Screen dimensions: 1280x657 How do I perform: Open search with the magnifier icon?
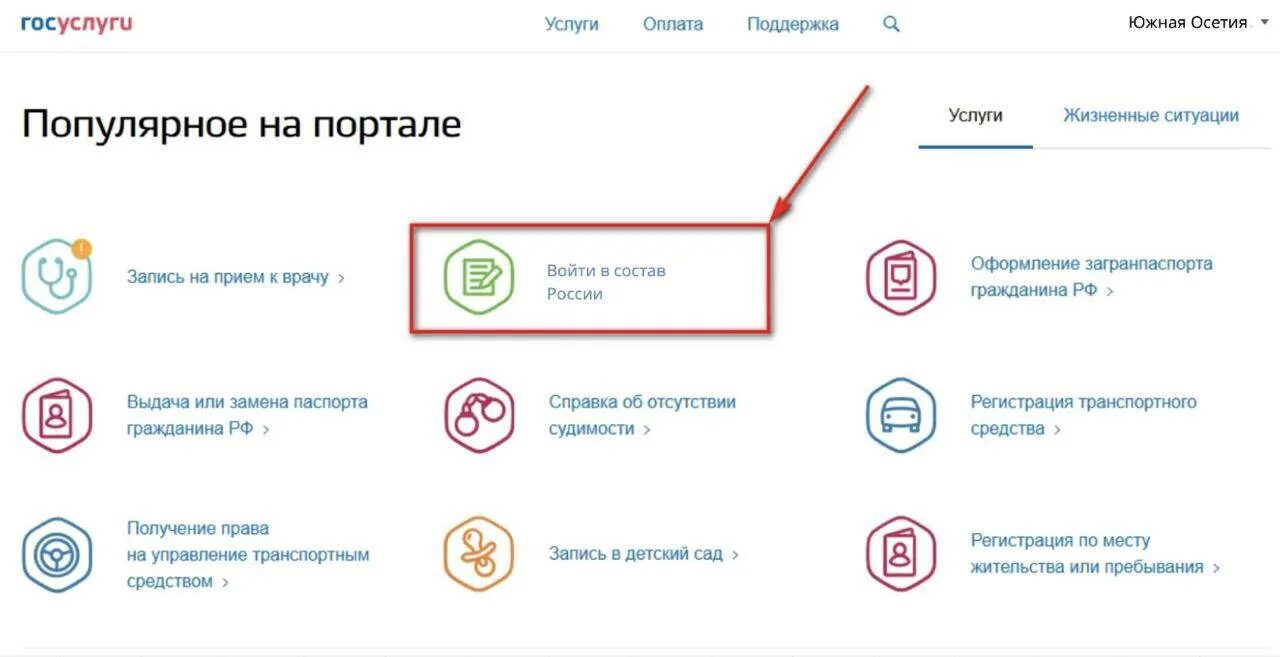coord(891,24)
